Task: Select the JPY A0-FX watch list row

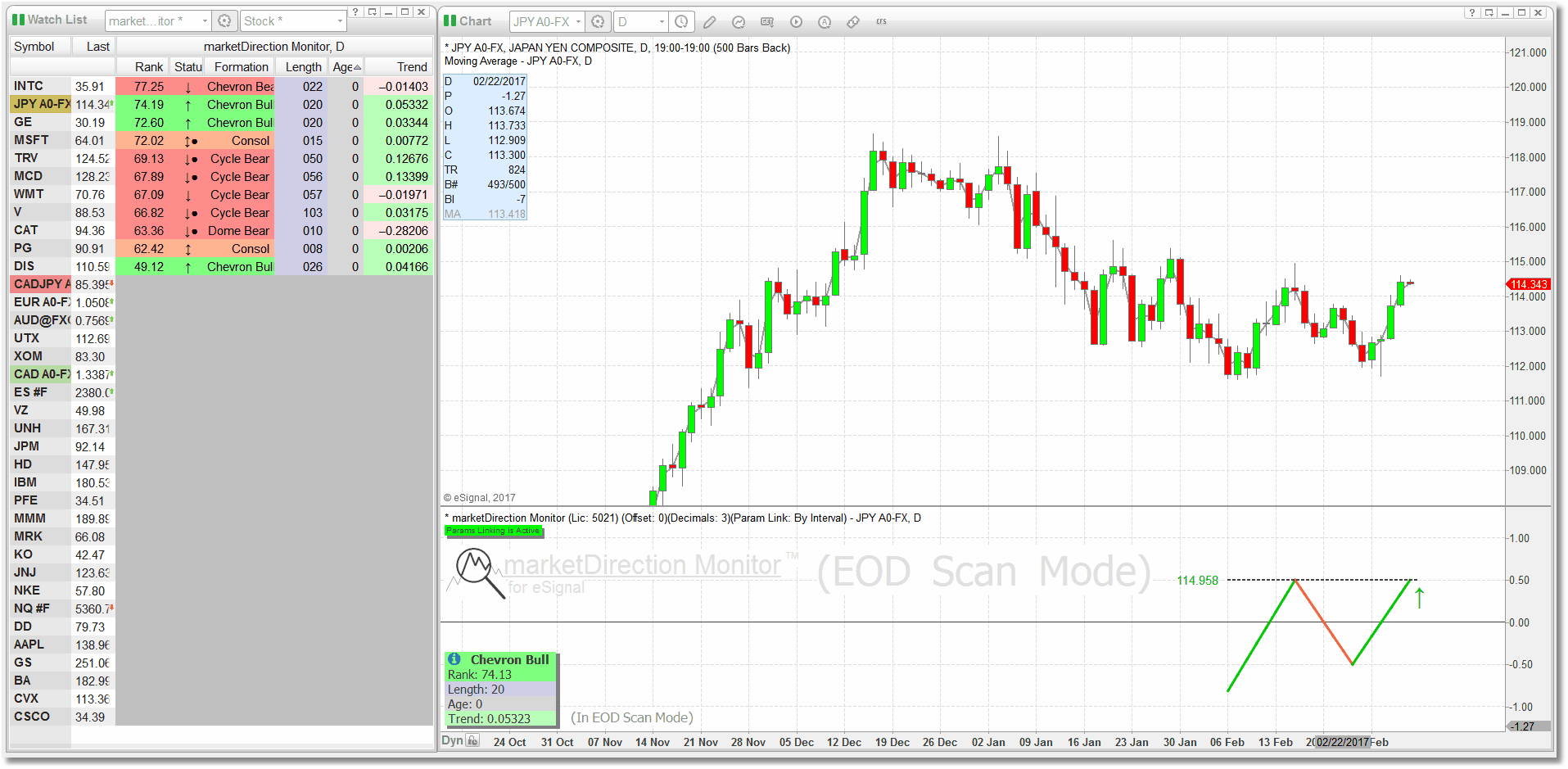Action: [41, 104]
